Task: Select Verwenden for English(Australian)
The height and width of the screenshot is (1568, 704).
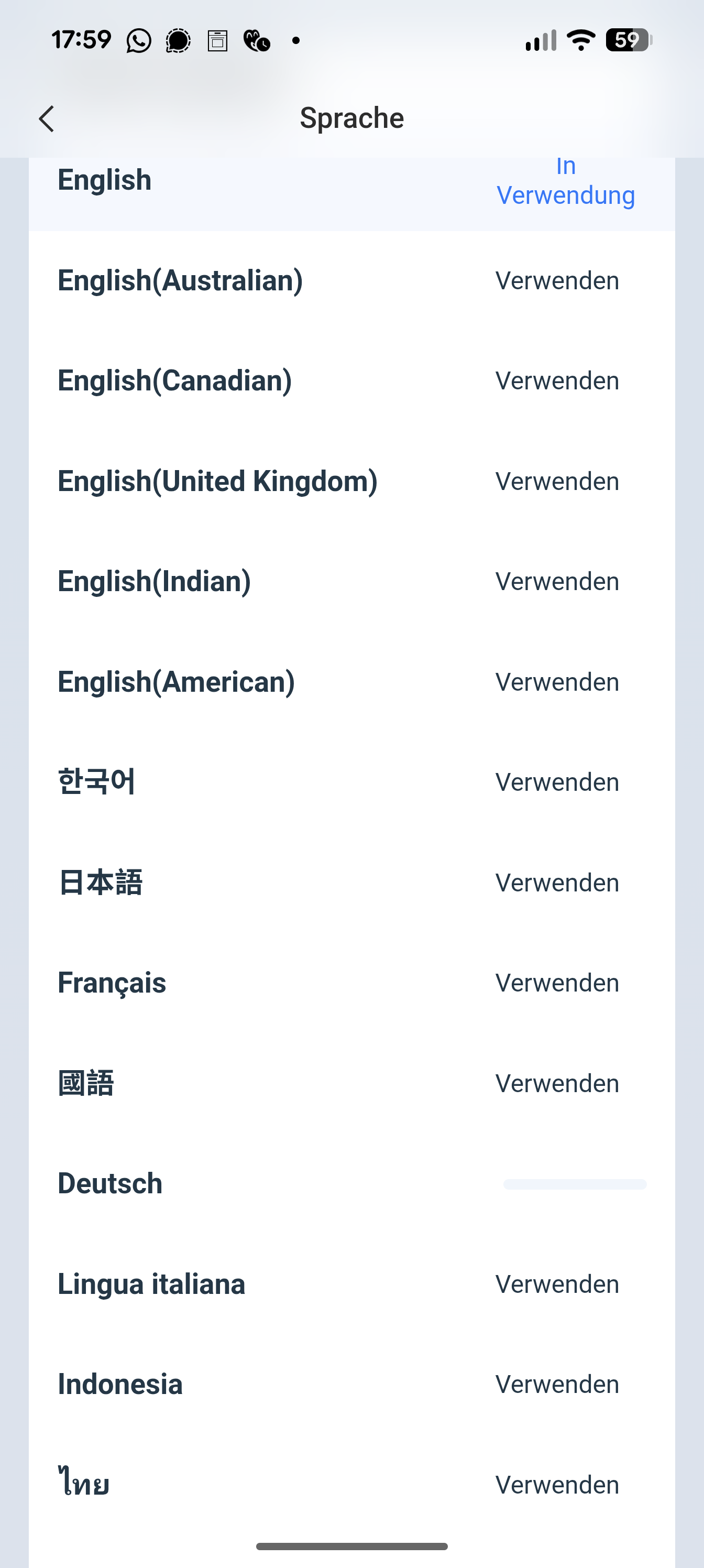Action: tap(557, 280)
